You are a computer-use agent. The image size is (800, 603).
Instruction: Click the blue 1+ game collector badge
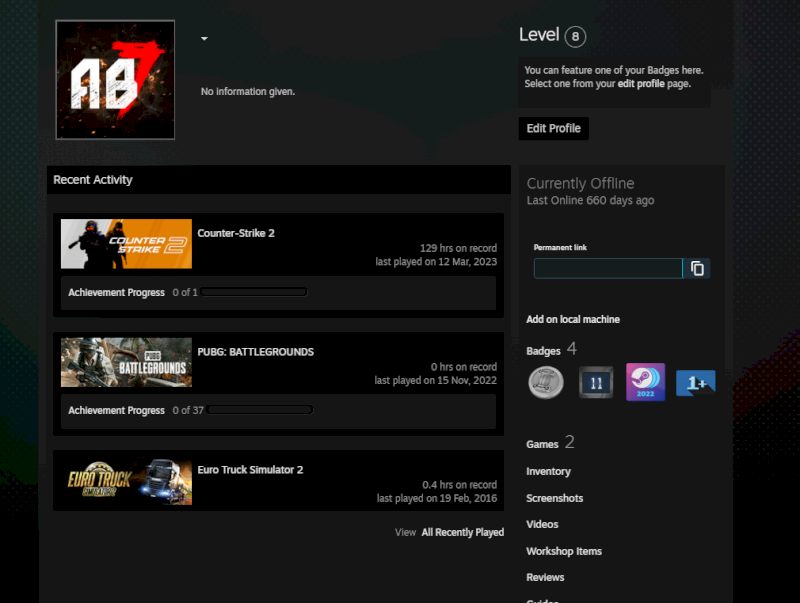click(x=695, y=382)
